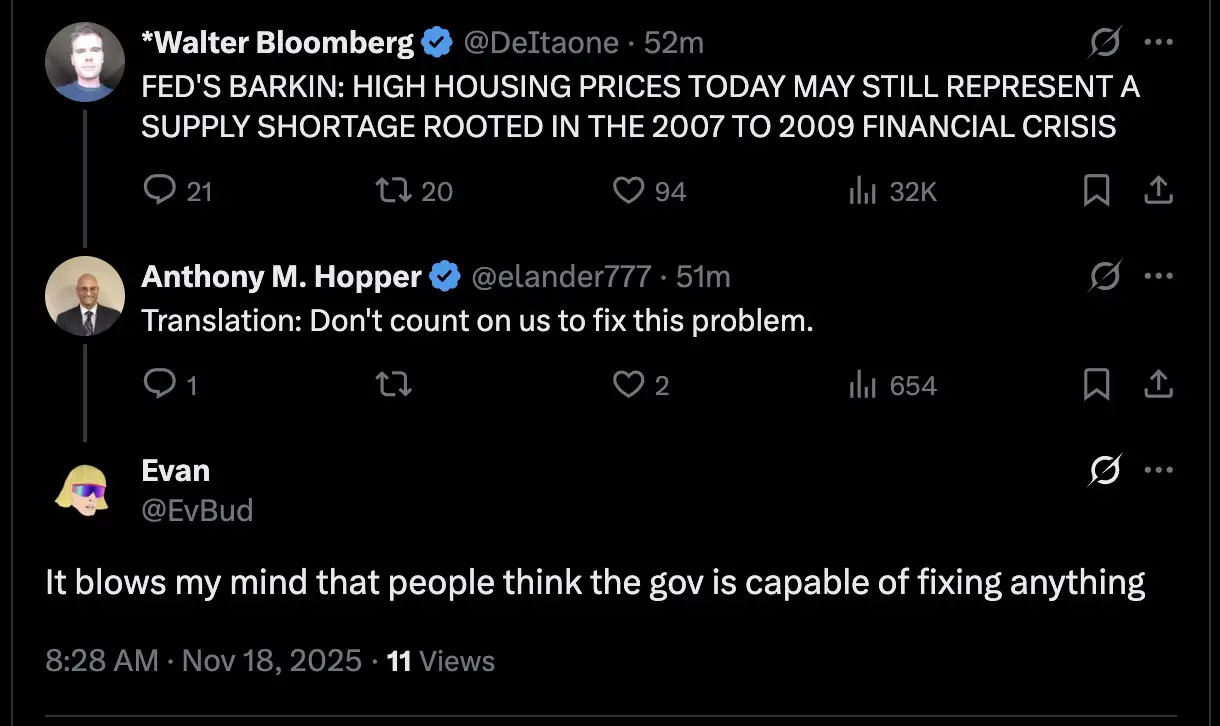The width and height of the screenshot is (1220, 726).
Task: Reply to Walter Bloomberg's tweet
Action: coord(161,190)
